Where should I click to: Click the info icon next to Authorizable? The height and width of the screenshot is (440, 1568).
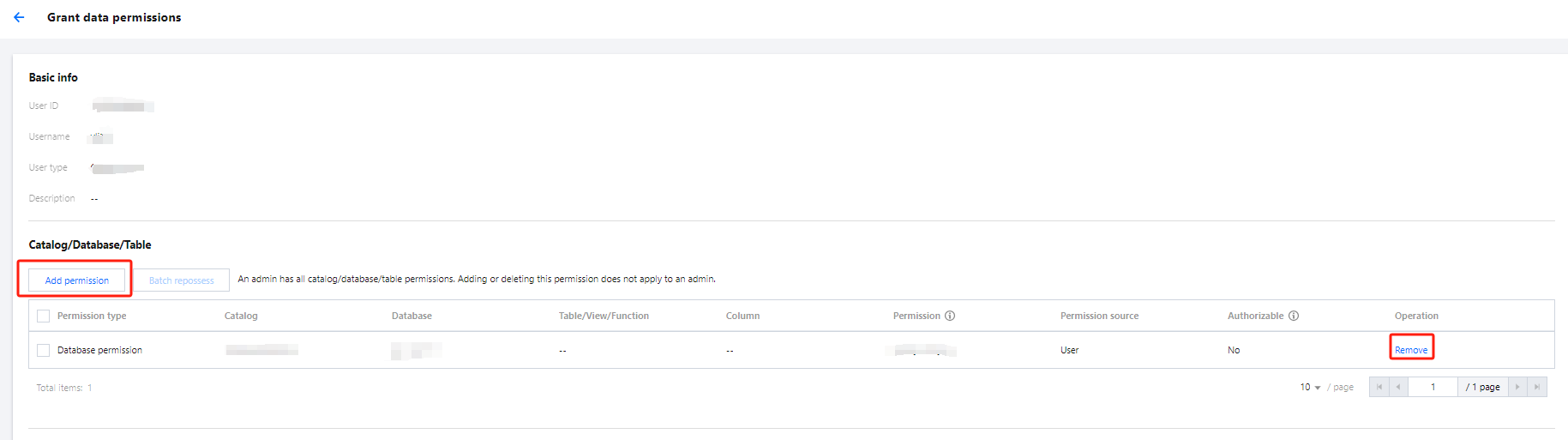(1294, 316)
